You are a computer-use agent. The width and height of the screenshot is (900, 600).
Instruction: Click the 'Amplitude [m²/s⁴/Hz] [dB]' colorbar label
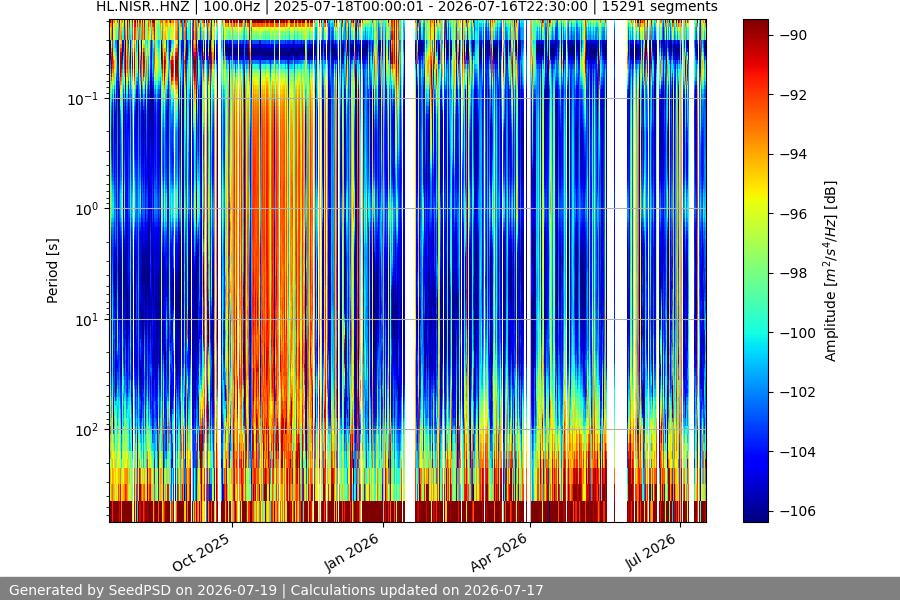tap(831, 271)
